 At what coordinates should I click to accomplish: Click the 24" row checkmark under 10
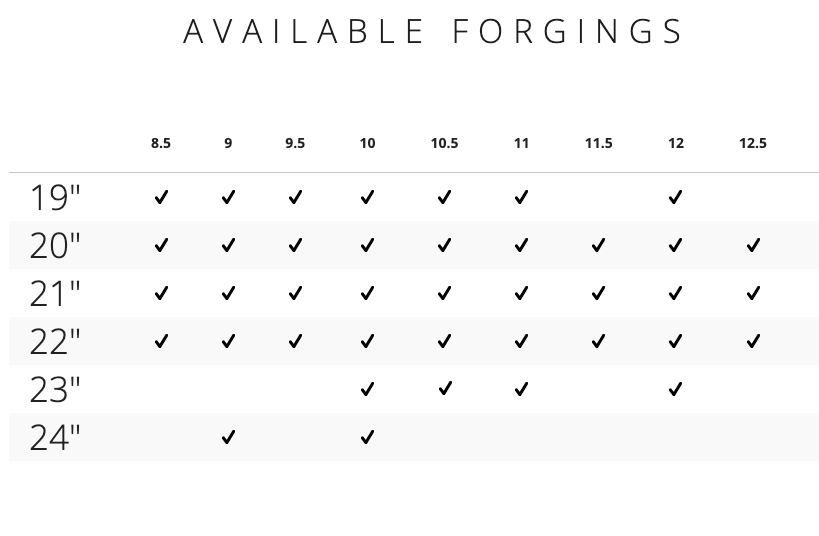click(367, 437)
